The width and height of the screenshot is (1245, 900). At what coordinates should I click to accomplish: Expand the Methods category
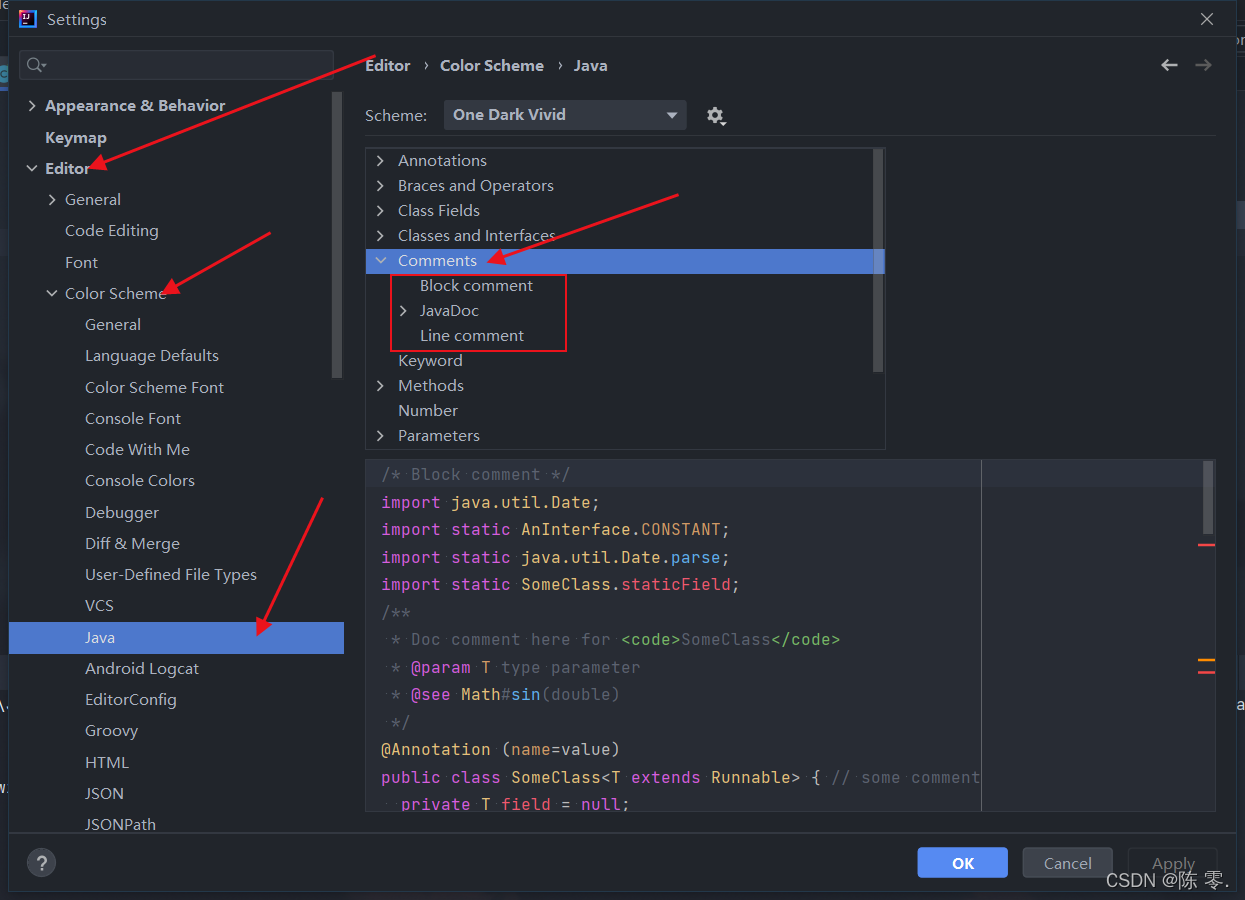(x=380, y=386)
